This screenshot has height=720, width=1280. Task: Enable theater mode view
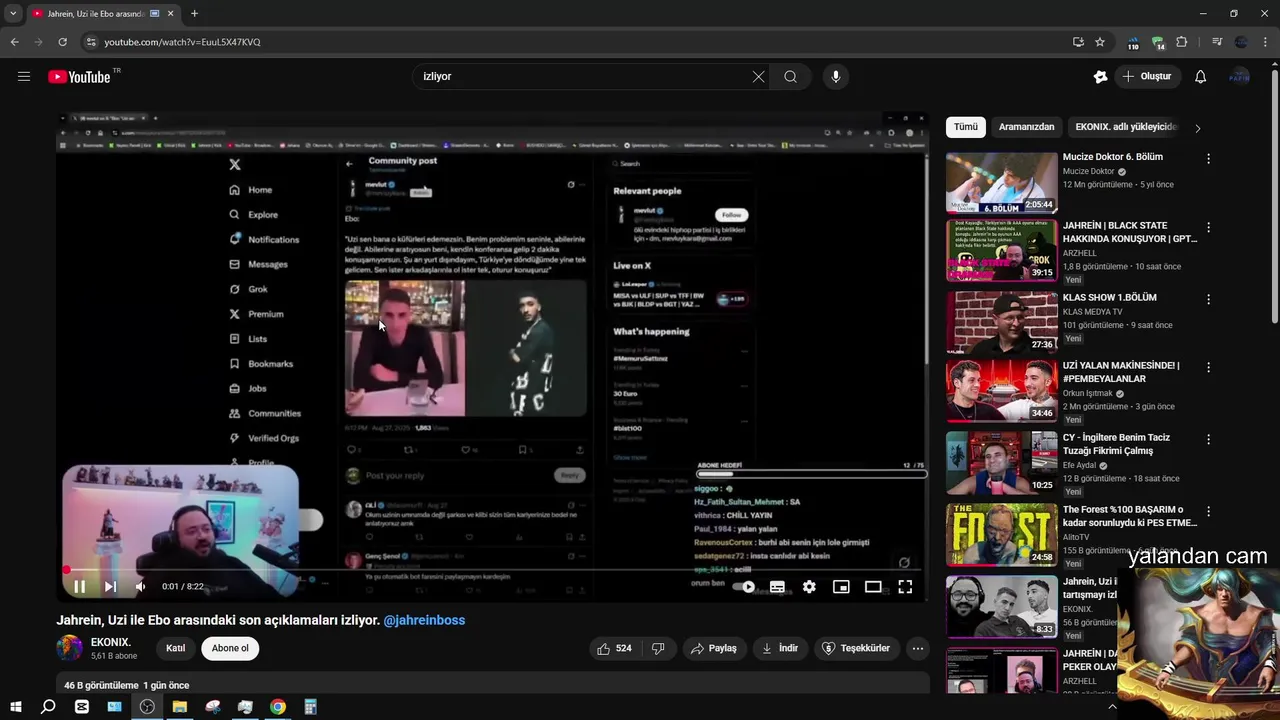click(x=873, y=587)
